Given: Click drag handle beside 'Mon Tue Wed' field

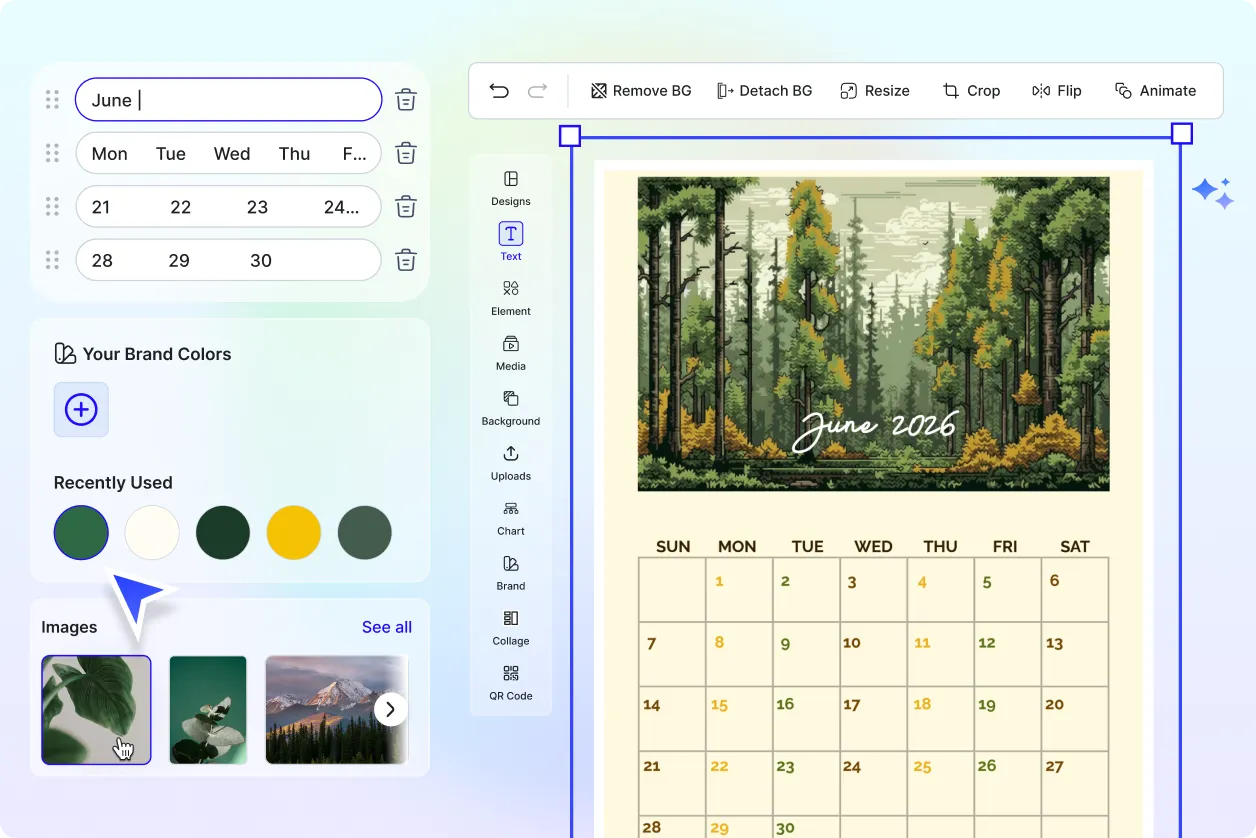Looking at the screenshot, I should [x=52, y=153].
